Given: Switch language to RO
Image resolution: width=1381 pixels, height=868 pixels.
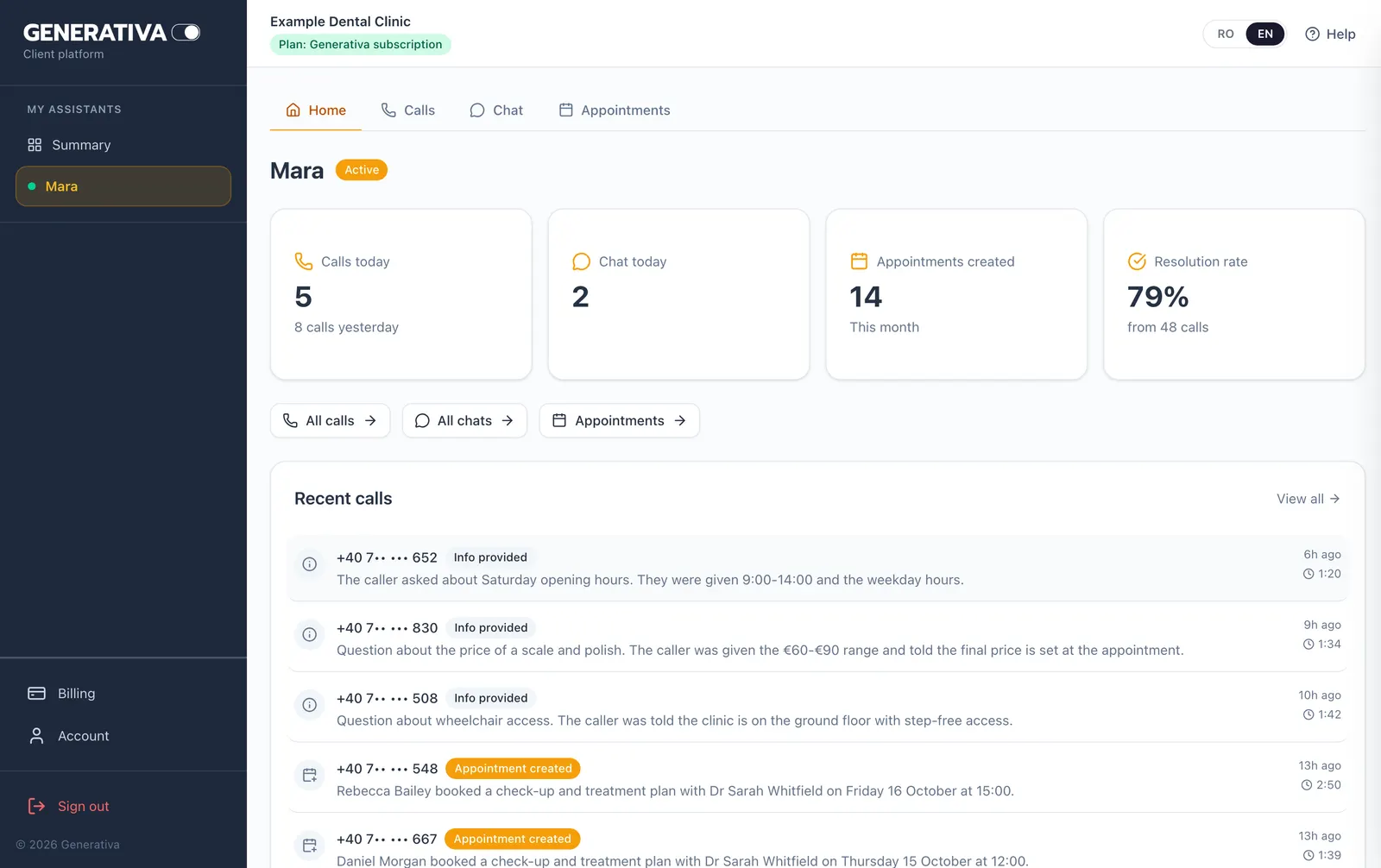Looking at the screenshot, I should [x=1226, y=35].
